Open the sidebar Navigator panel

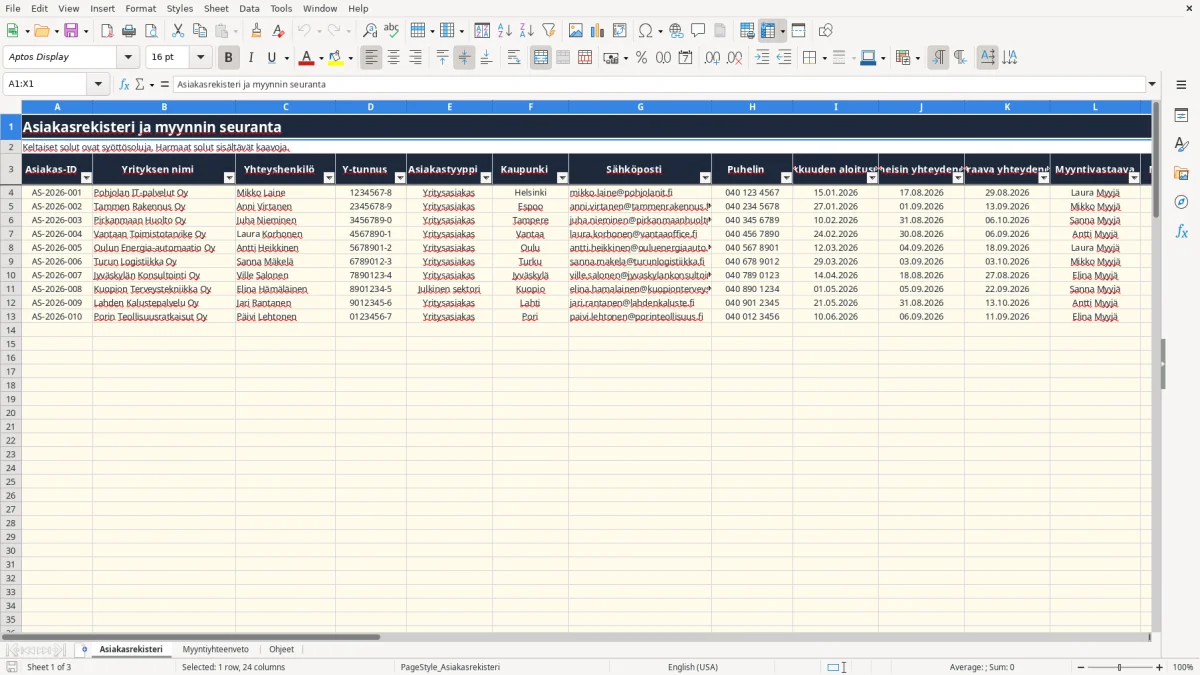1181,202
